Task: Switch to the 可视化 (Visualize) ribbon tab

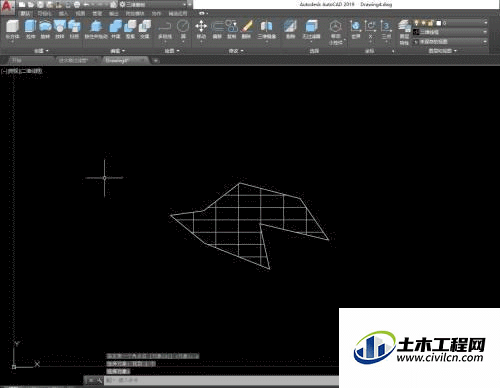Action: pos(44,13)
